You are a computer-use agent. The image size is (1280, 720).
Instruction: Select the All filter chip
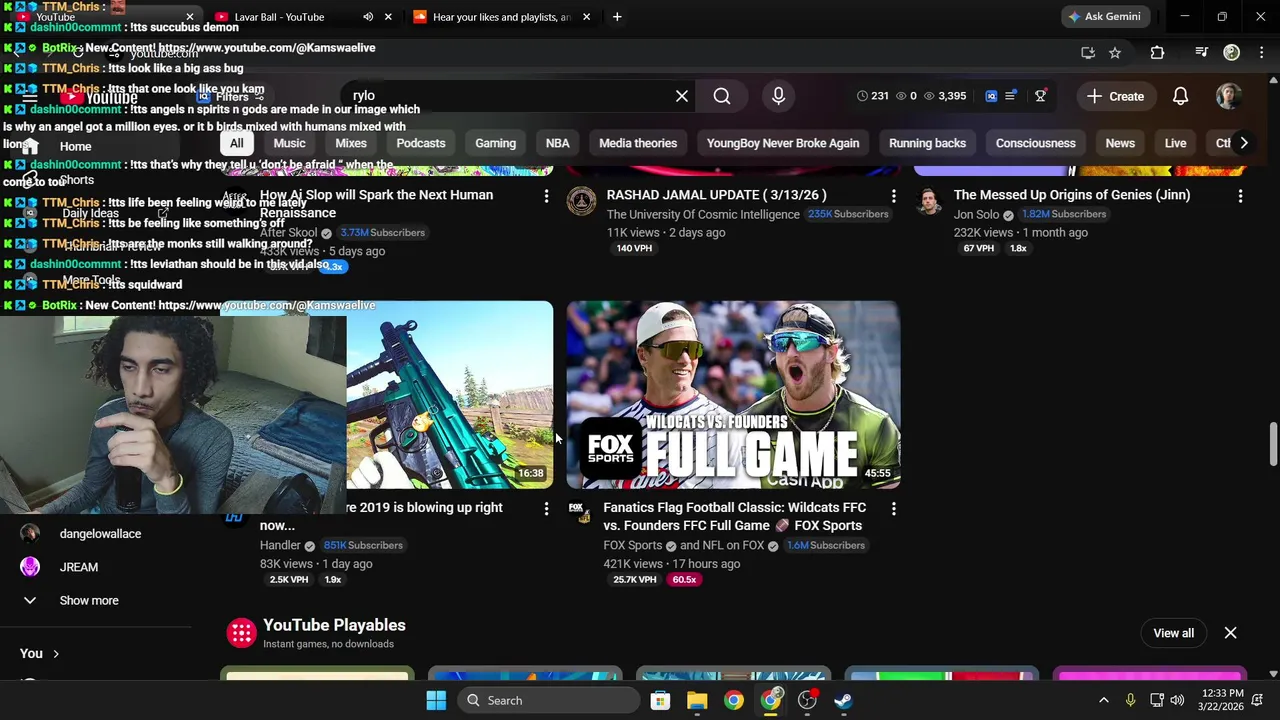tap(236, 143)
